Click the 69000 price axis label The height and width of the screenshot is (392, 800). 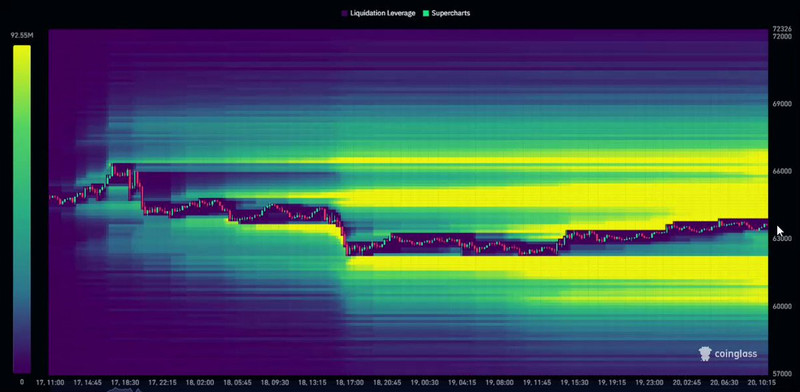pyautogui.click(x=782, y=104)
